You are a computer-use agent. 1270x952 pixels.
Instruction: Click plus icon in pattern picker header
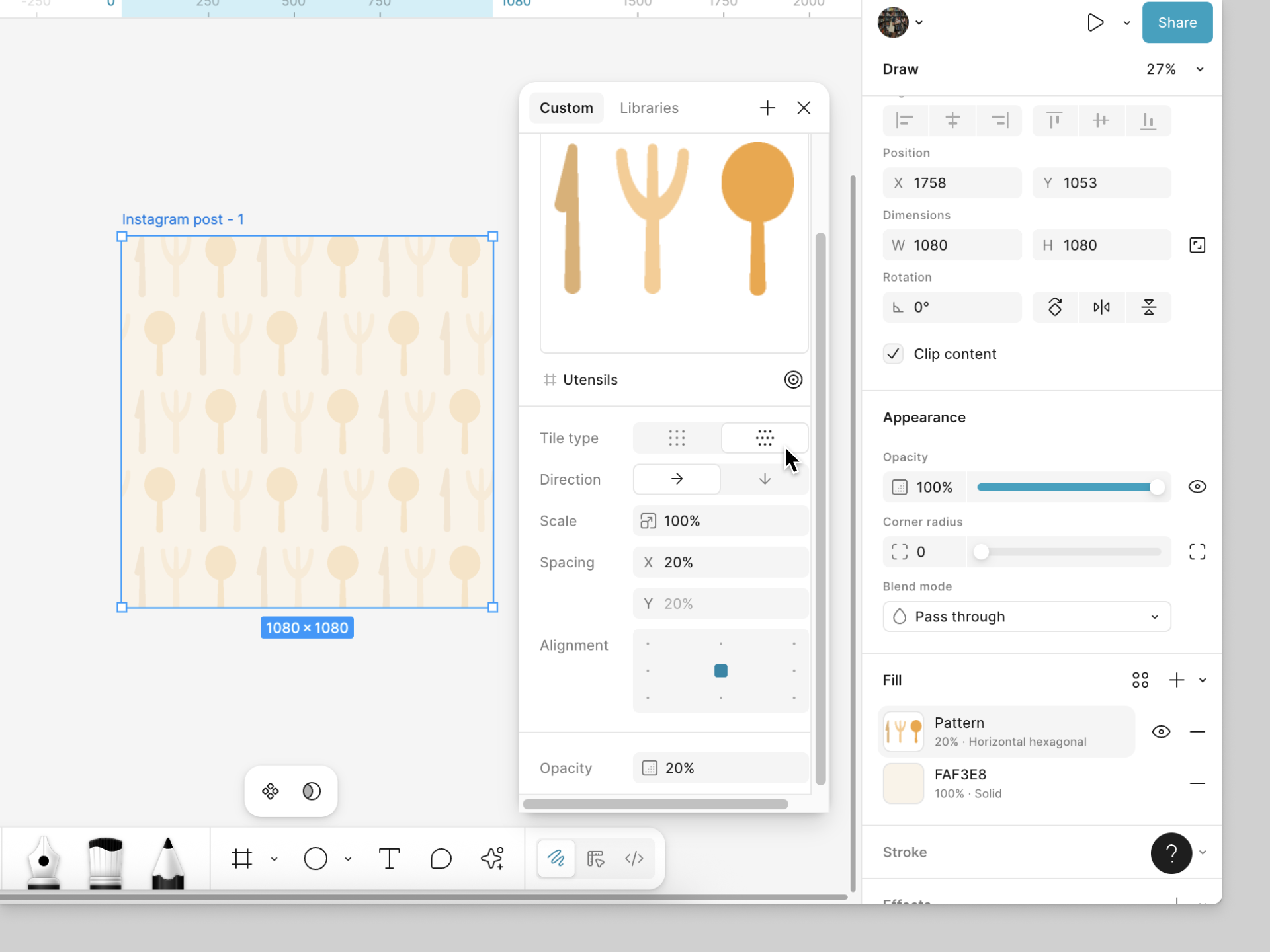pyautogui.click(x=767, y=108)
